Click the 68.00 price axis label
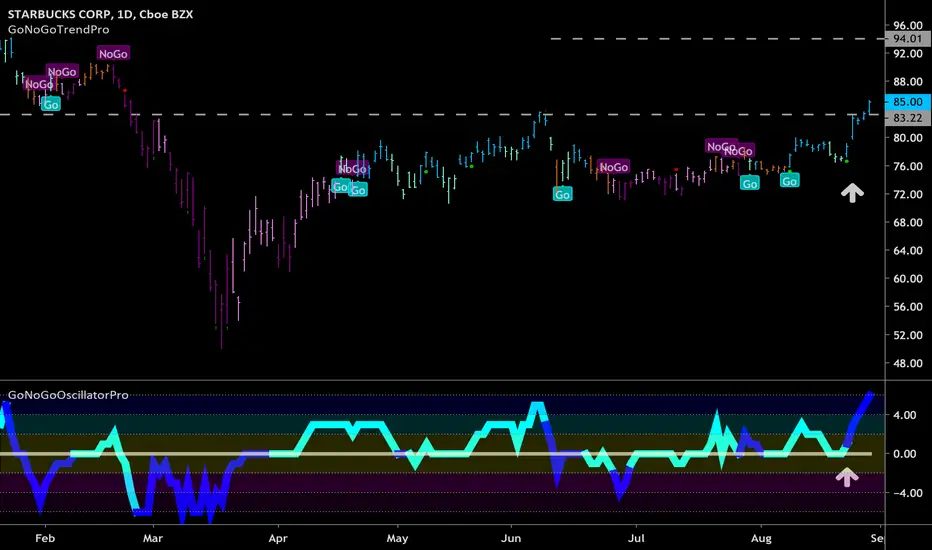This screenshot has height=550, width=932. pyautogui.click(x=908, y=222)
